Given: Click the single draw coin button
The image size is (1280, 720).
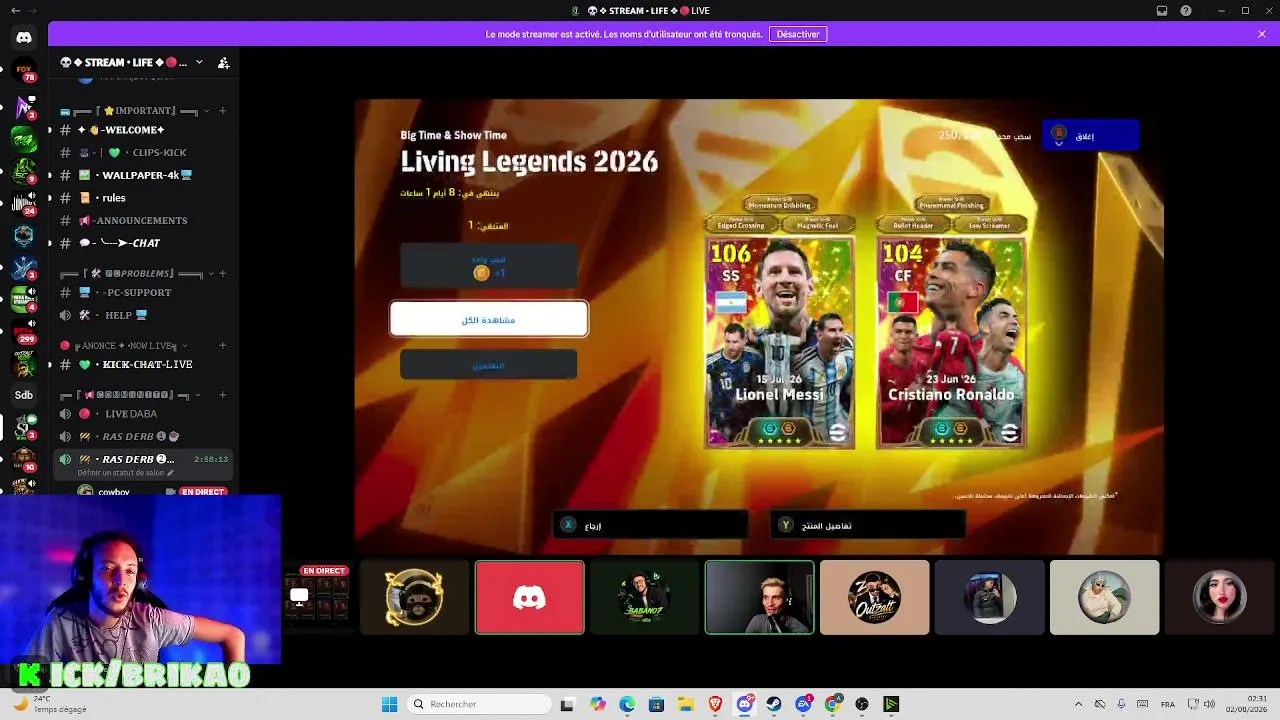Looking at the screenshot, I should pyautogui.click(x=489, y=266).
